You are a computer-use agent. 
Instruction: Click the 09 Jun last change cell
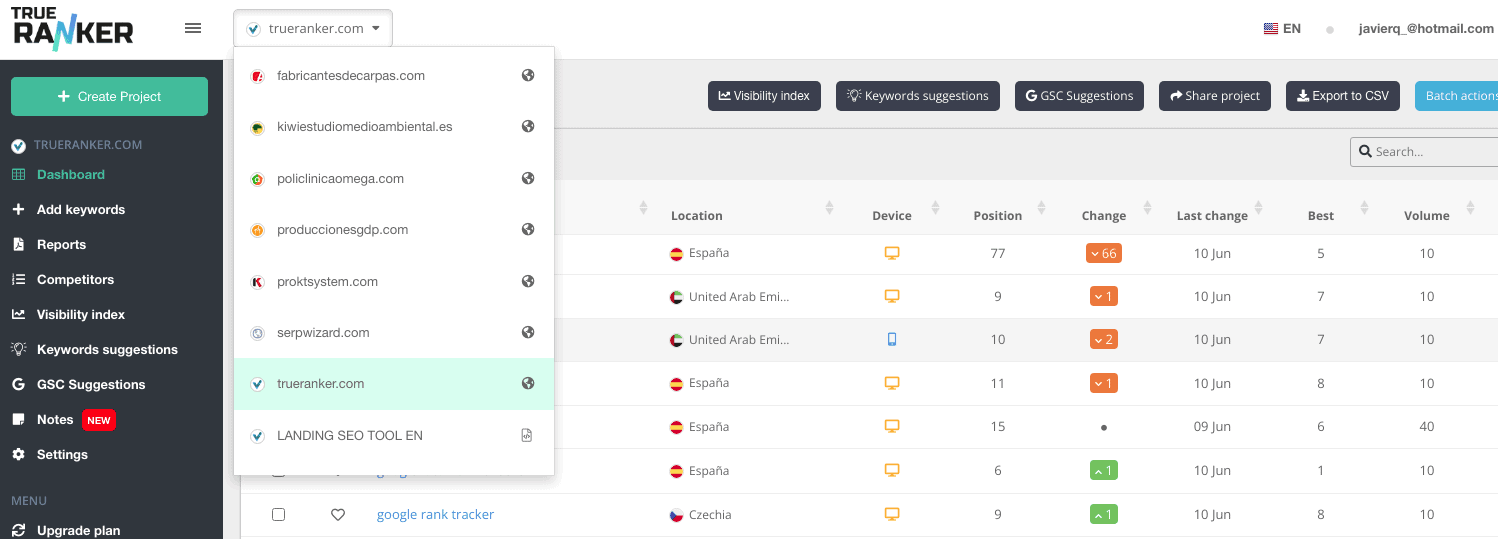[1212, 427]
